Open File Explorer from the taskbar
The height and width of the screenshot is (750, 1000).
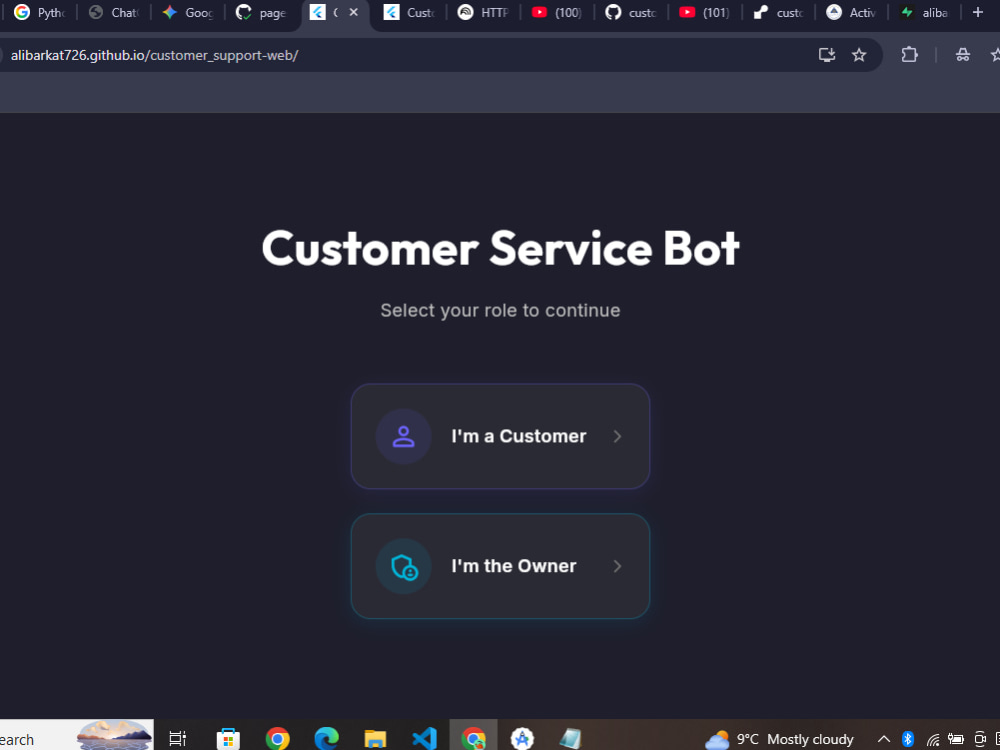pyautogui.click(x=375, y=739)
